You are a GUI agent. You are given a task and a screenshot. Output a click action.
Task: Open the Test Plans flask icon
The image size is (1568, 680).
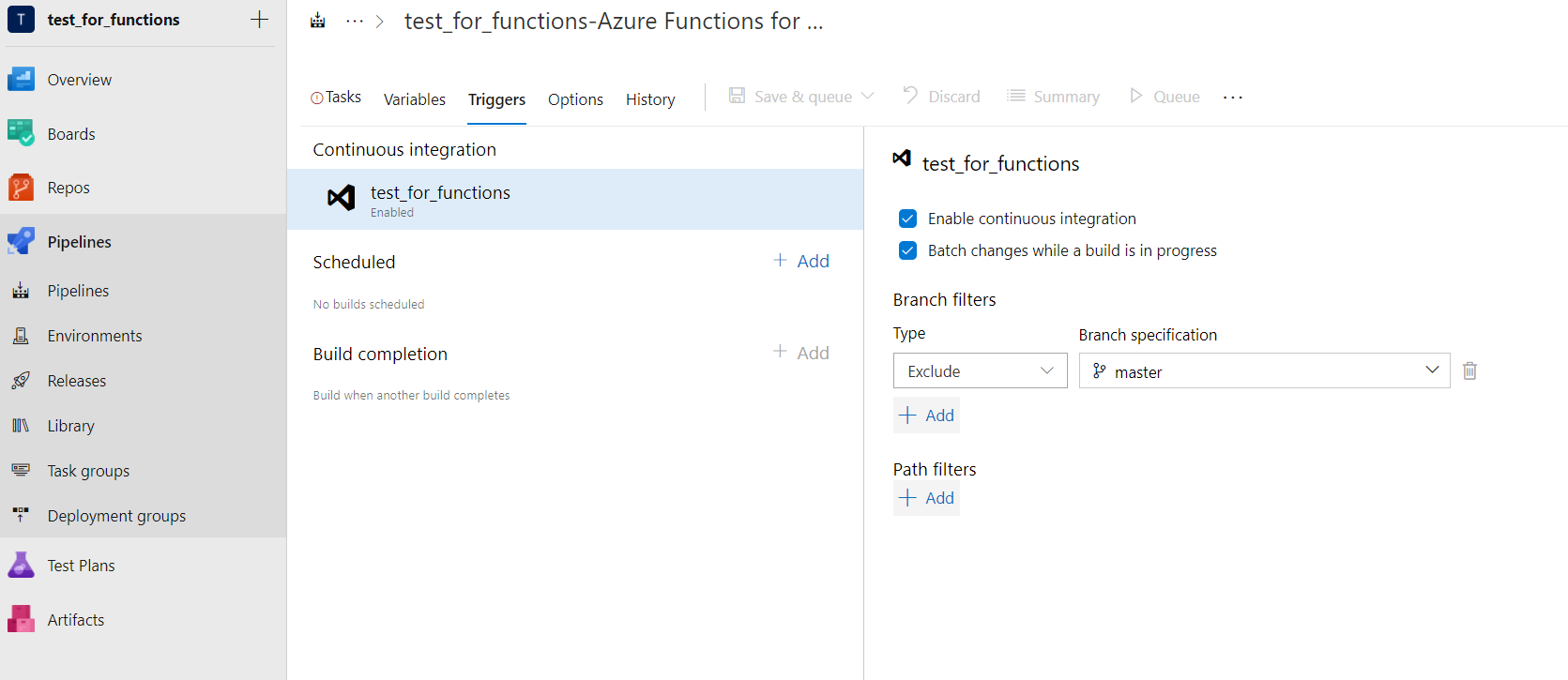pos(21,565)
